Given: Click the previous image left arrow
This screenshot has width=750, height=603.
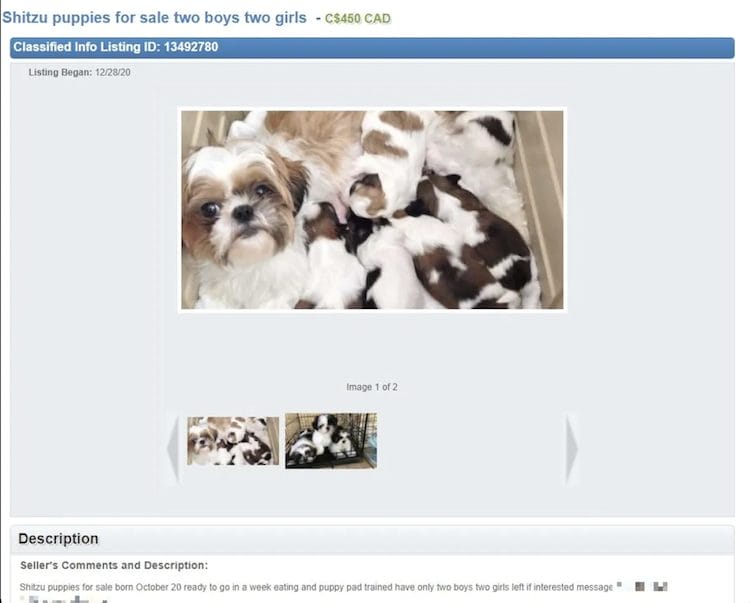Looking at the screenshot, I should click(x=174, y=448).
